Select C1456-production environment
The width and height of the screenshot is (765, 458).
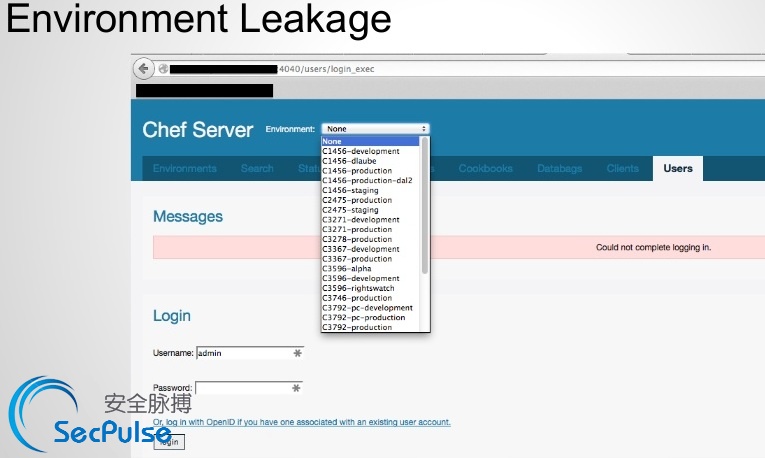(x=370, y=171)
